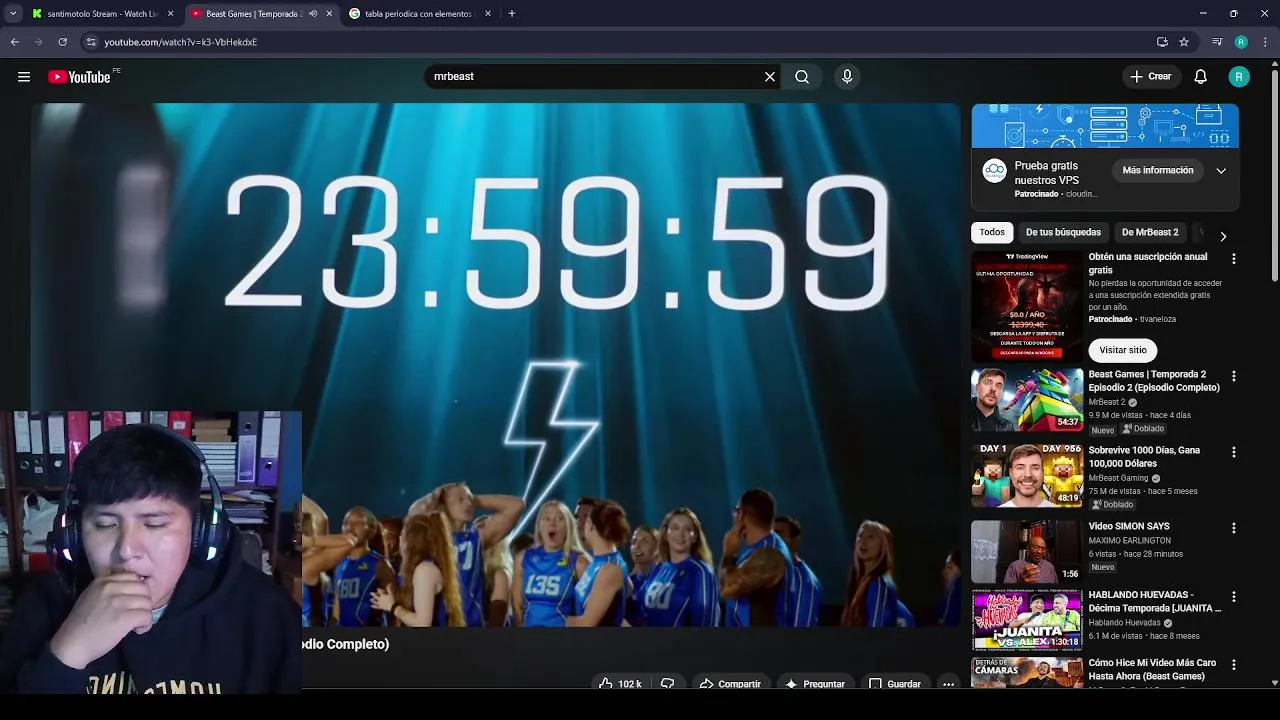Click Más información on the VPS ad
Screen dimensions: 1280x720
(1158, 171)
